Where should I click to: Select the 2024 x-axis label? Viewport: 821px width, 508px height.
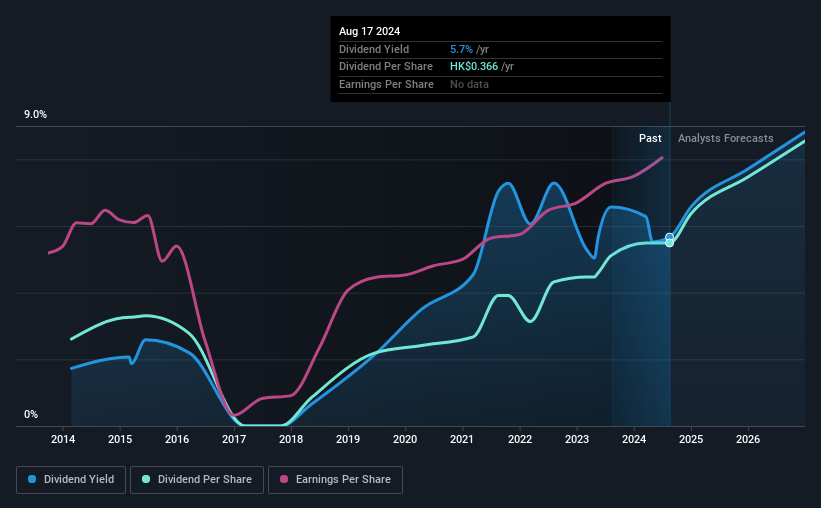click(x=634, y=439)
